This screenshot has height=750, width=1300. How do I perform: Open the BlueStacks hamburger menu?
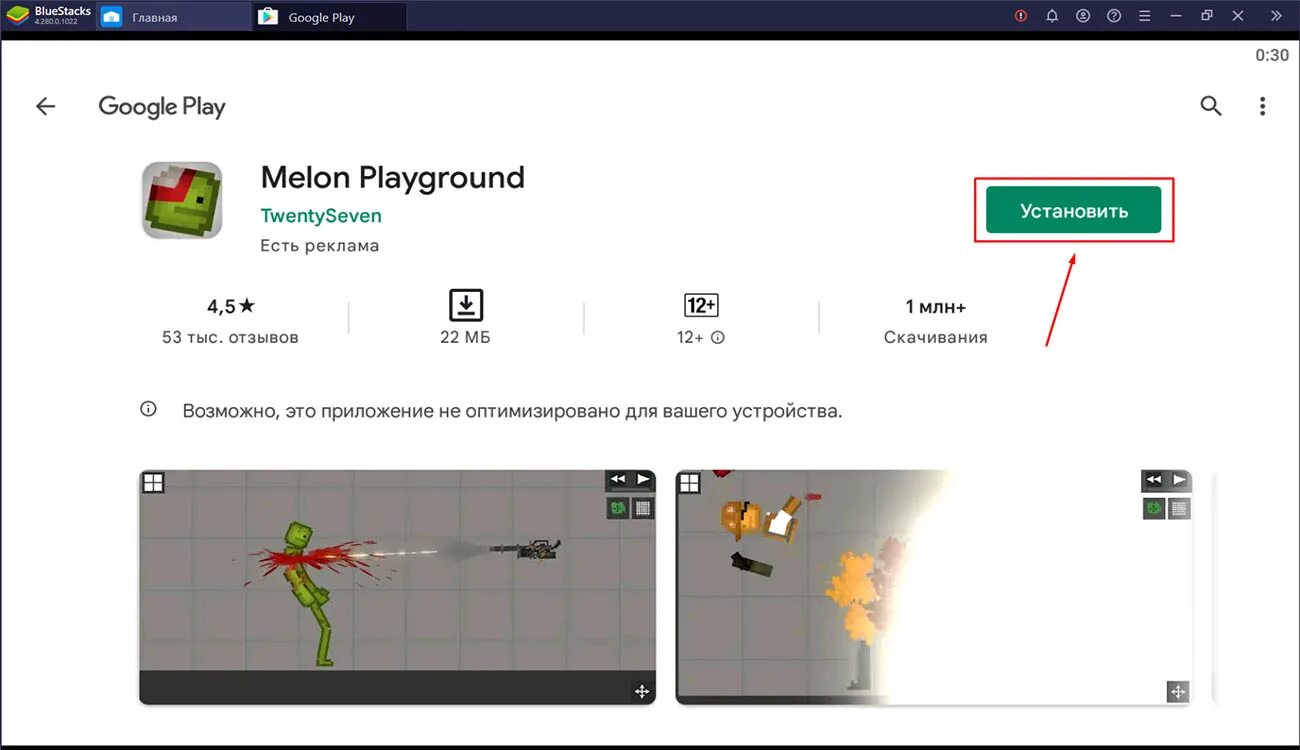[x=1144, y=15]
